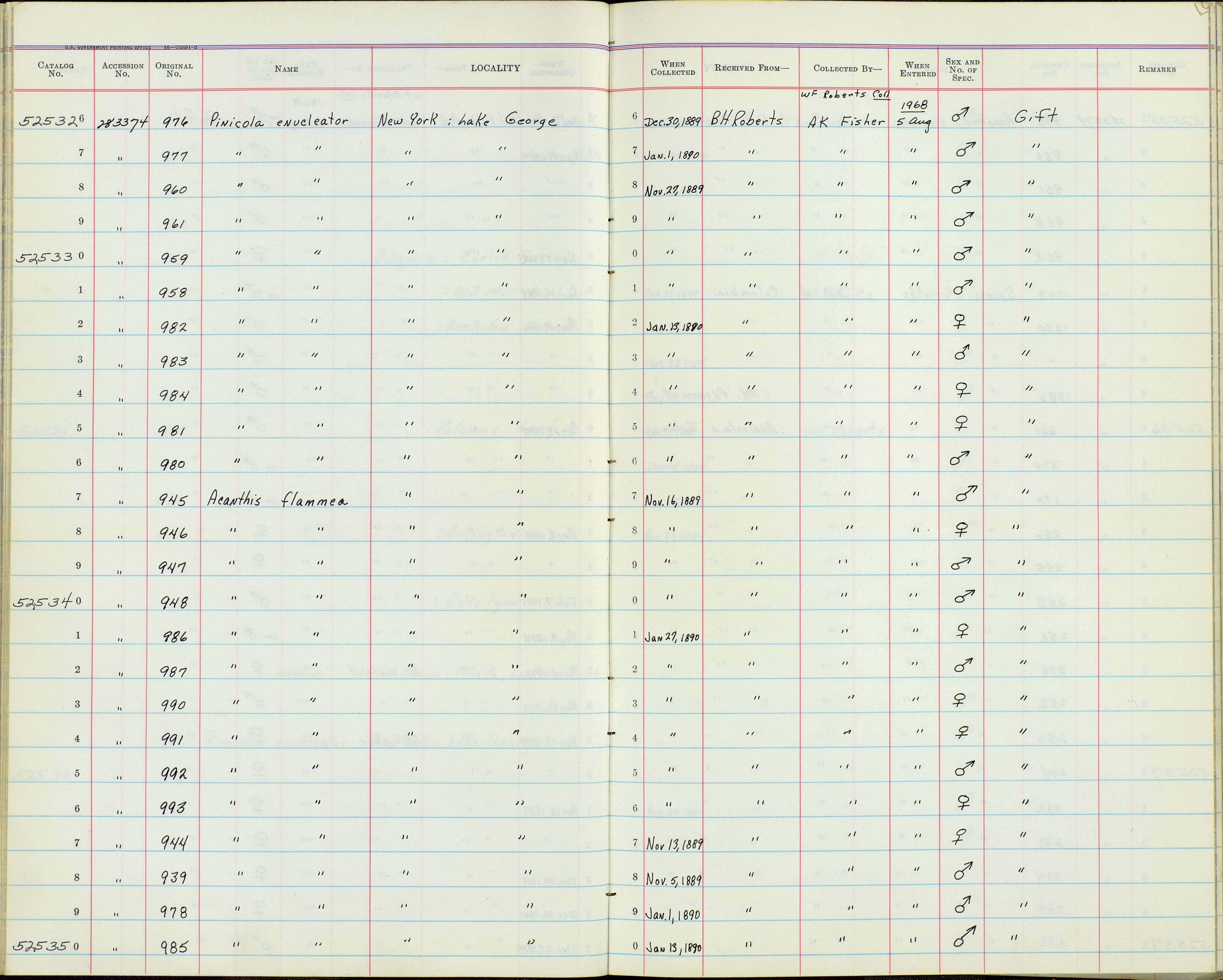
Task: Click the date 'Jan. 13, 1890' for row 982
Action: (674, 327)
